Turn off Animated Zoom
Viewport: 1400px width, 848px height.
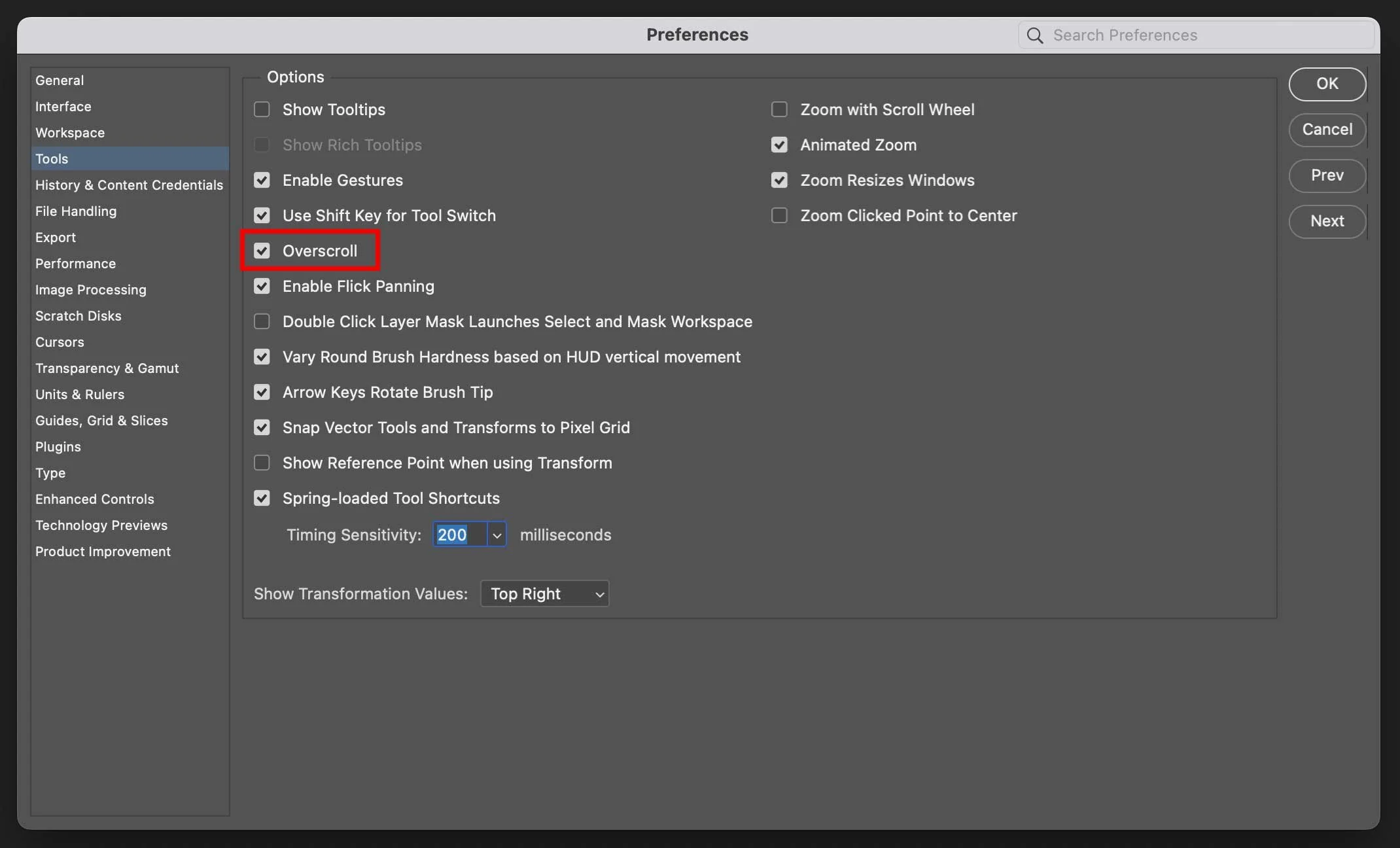click(779, 145)
